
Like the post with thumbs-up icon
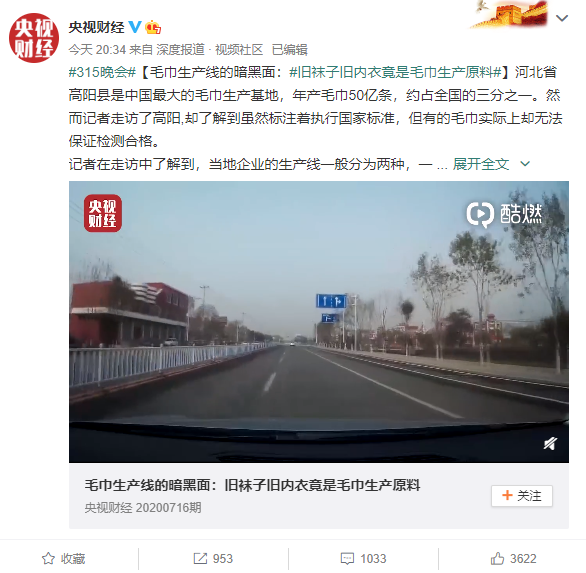point(497,558)
